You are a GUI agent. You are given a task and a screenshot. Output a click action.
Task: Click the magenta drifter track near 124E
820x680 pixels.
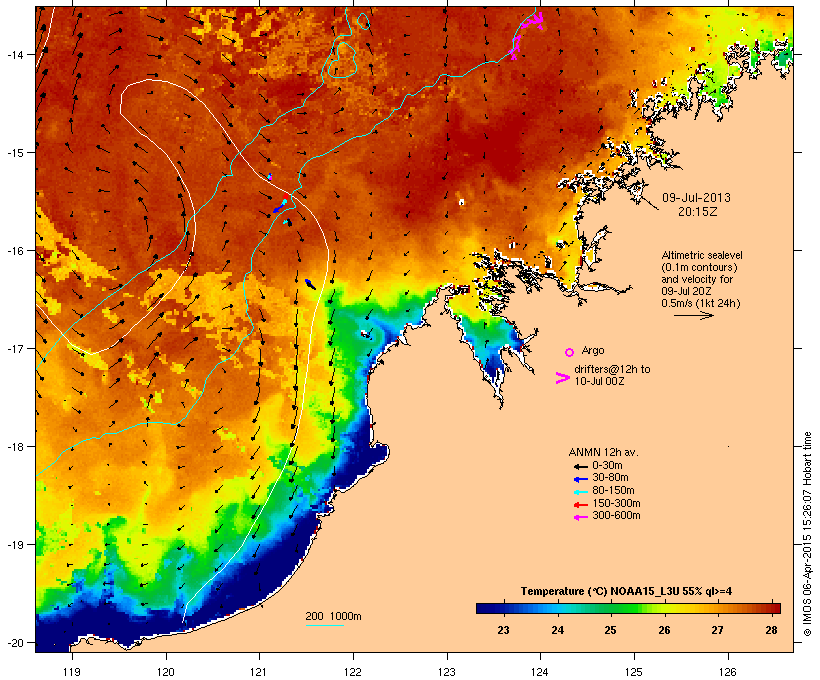click(x=528, y=34)
